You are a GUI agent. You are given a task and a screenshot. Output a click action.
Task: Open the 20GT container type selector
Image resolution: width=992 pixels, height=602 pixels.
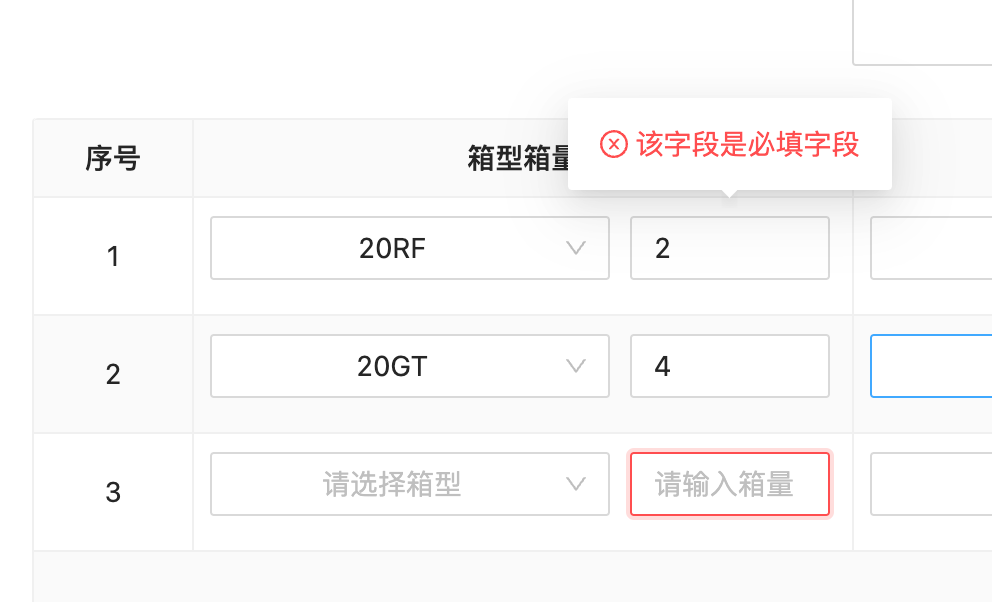(x=410, y=365)
